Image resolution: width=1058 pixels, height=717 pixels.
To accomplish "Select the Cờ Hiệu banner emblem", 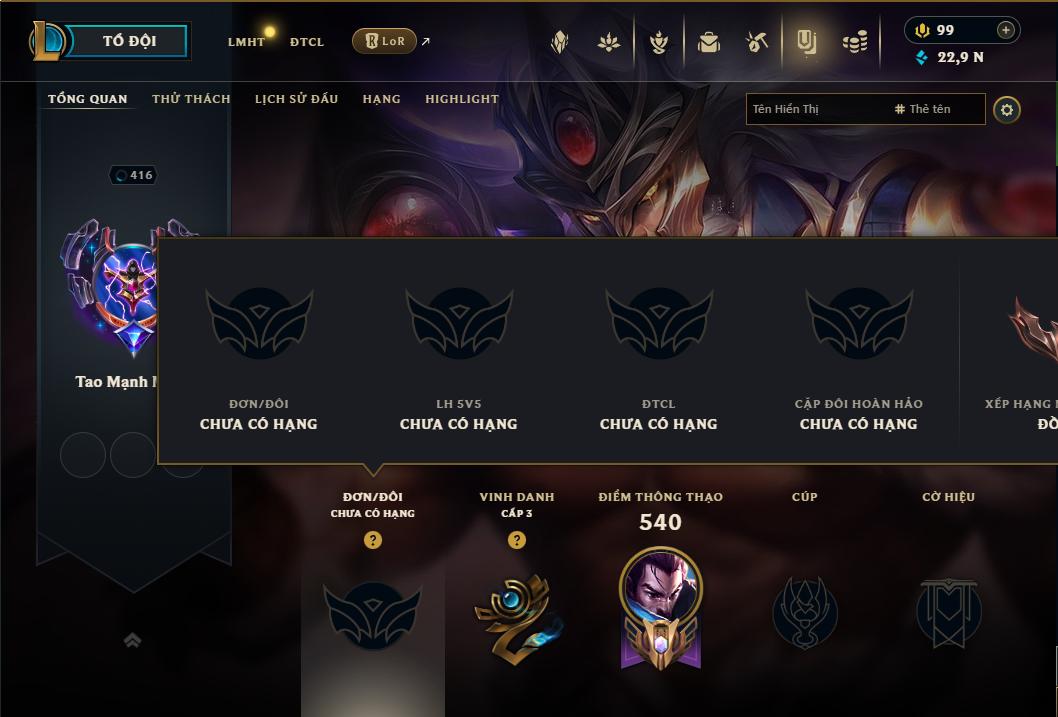I will pos(948,612).
